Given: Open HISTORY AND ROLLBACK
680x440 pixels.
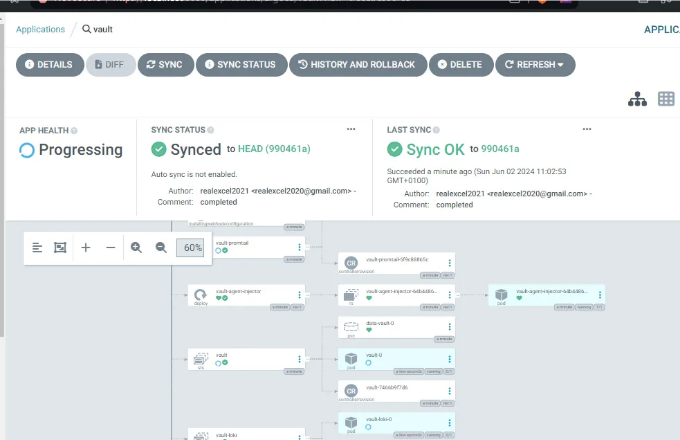Looking at the screenshot, I should click(x=358, y=65).
